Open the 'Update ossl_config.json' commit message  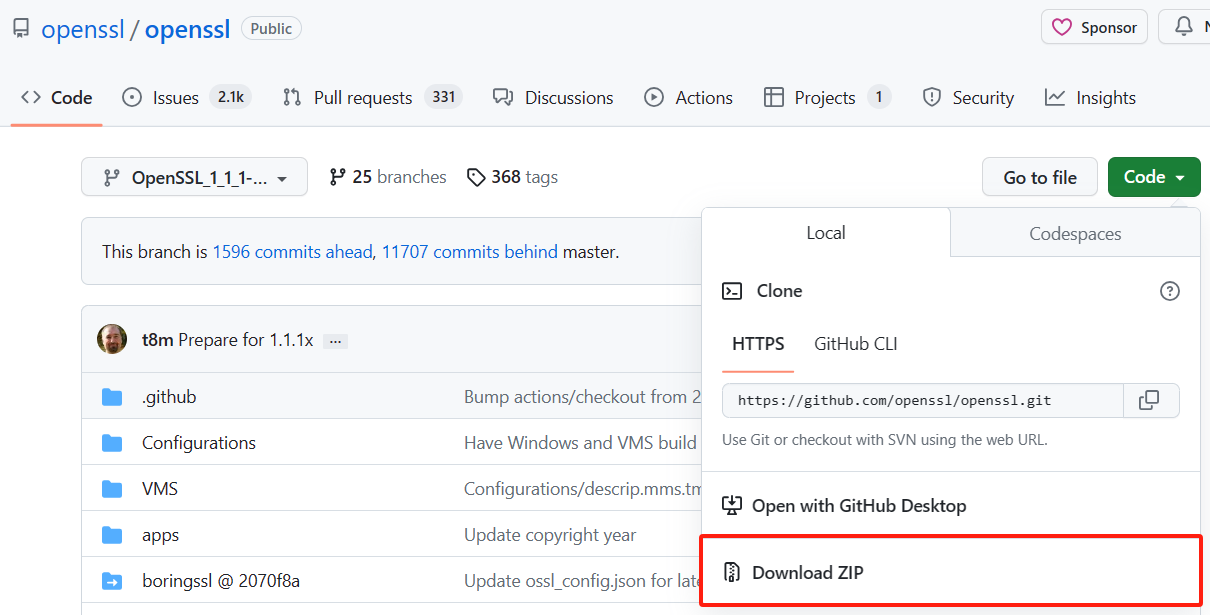click(x=583, y=581)
